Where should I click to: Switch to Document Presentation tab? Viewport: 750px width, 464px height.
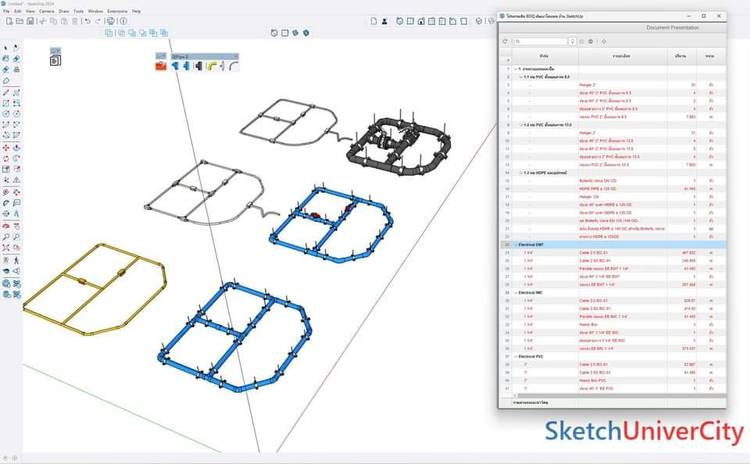coord(673,28)
